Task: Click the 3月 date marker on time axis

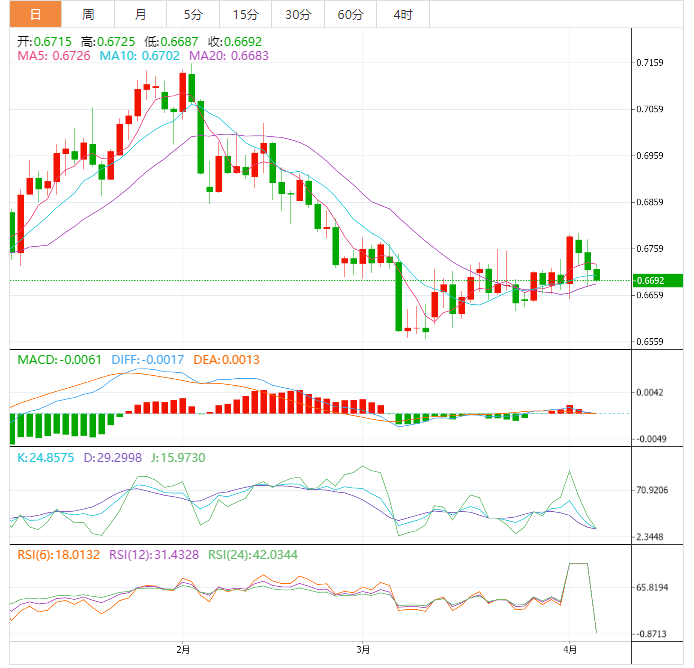Action: (363, 650)
